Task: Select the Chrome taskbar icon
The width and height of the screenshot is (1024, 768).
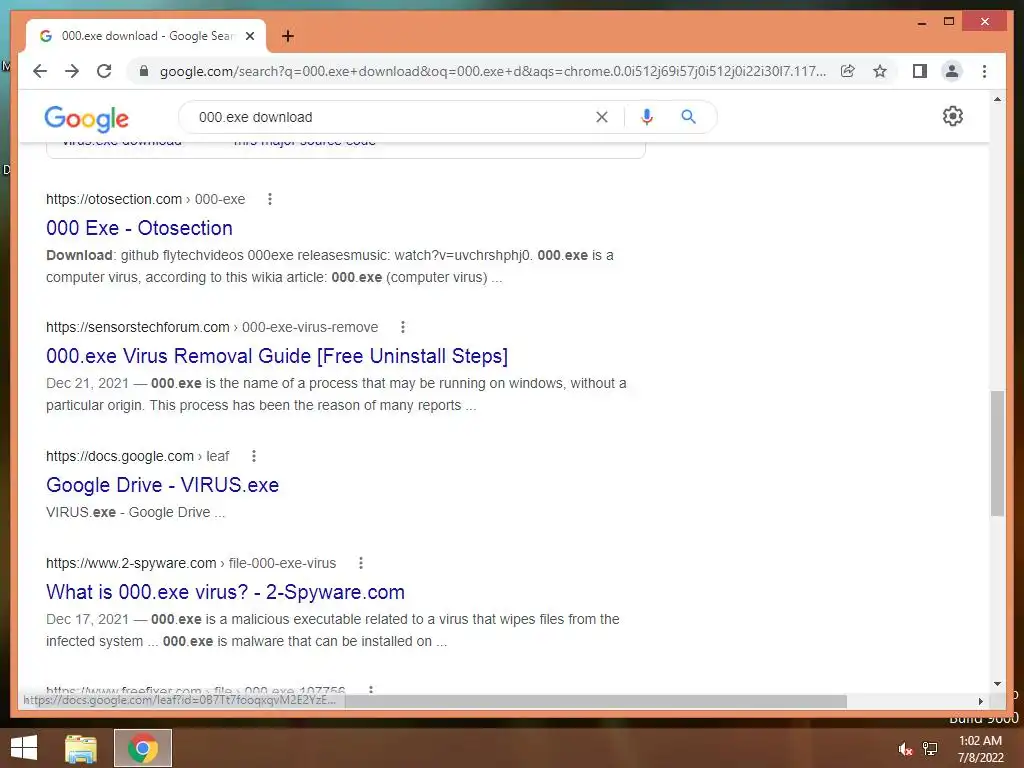Action: 143,748
